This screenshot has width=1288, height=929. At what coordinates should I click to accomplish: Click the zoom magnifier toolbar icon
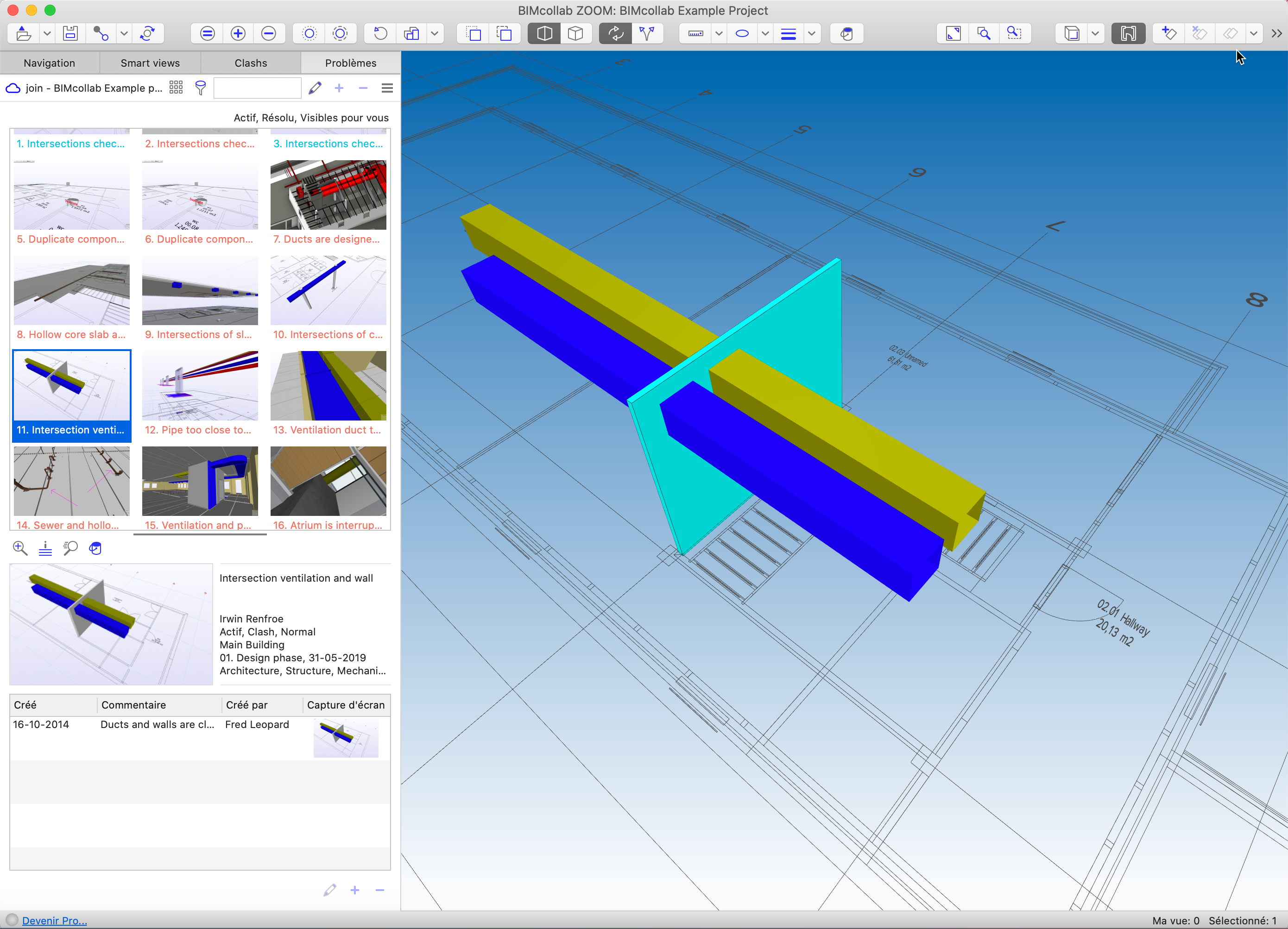[x=984, y=33]
